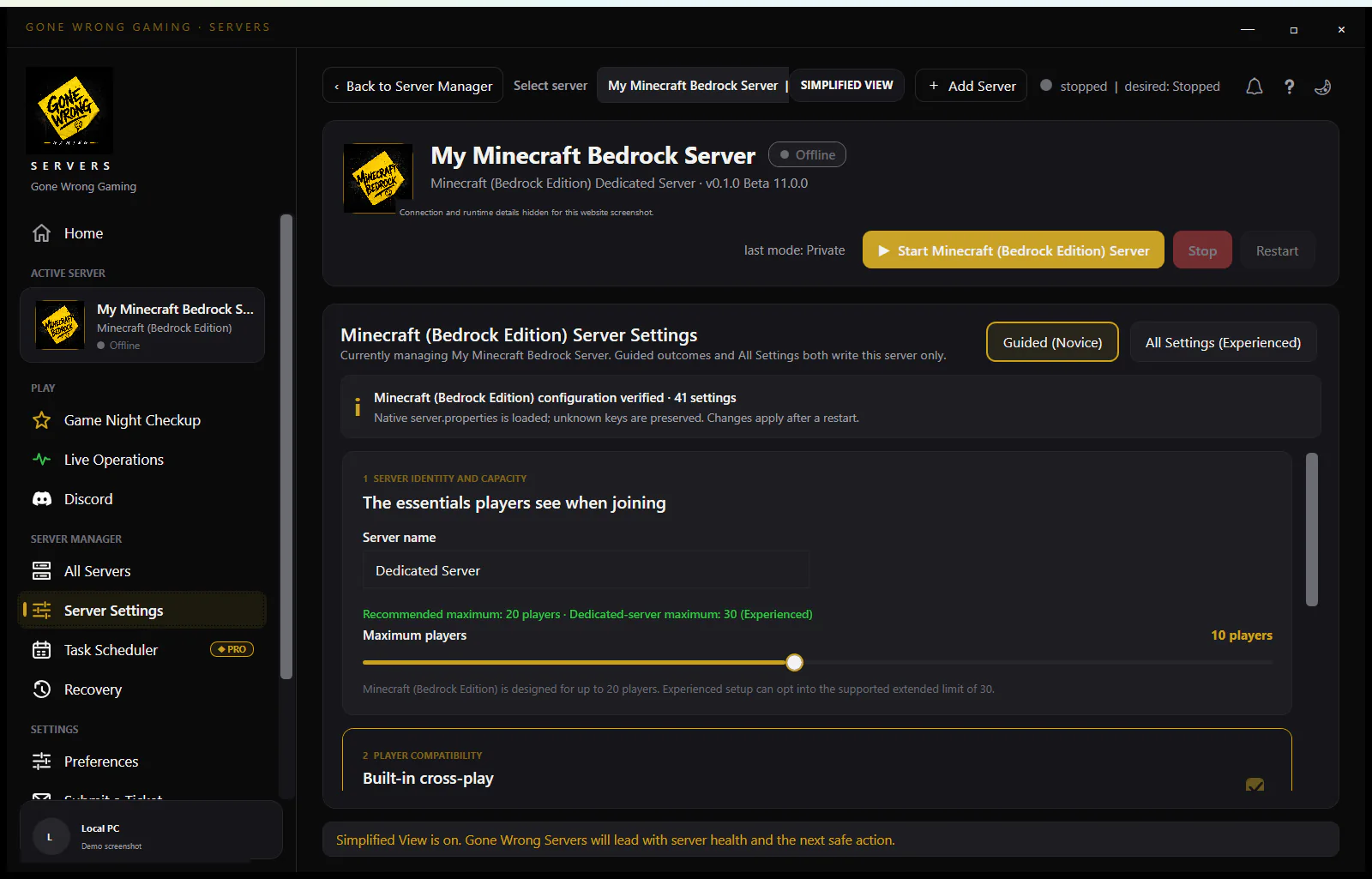The height and width of the screenshot is (879, 1372).
Task: Click the Live Operations pulse icon
Action: click(x=41, y=460)
